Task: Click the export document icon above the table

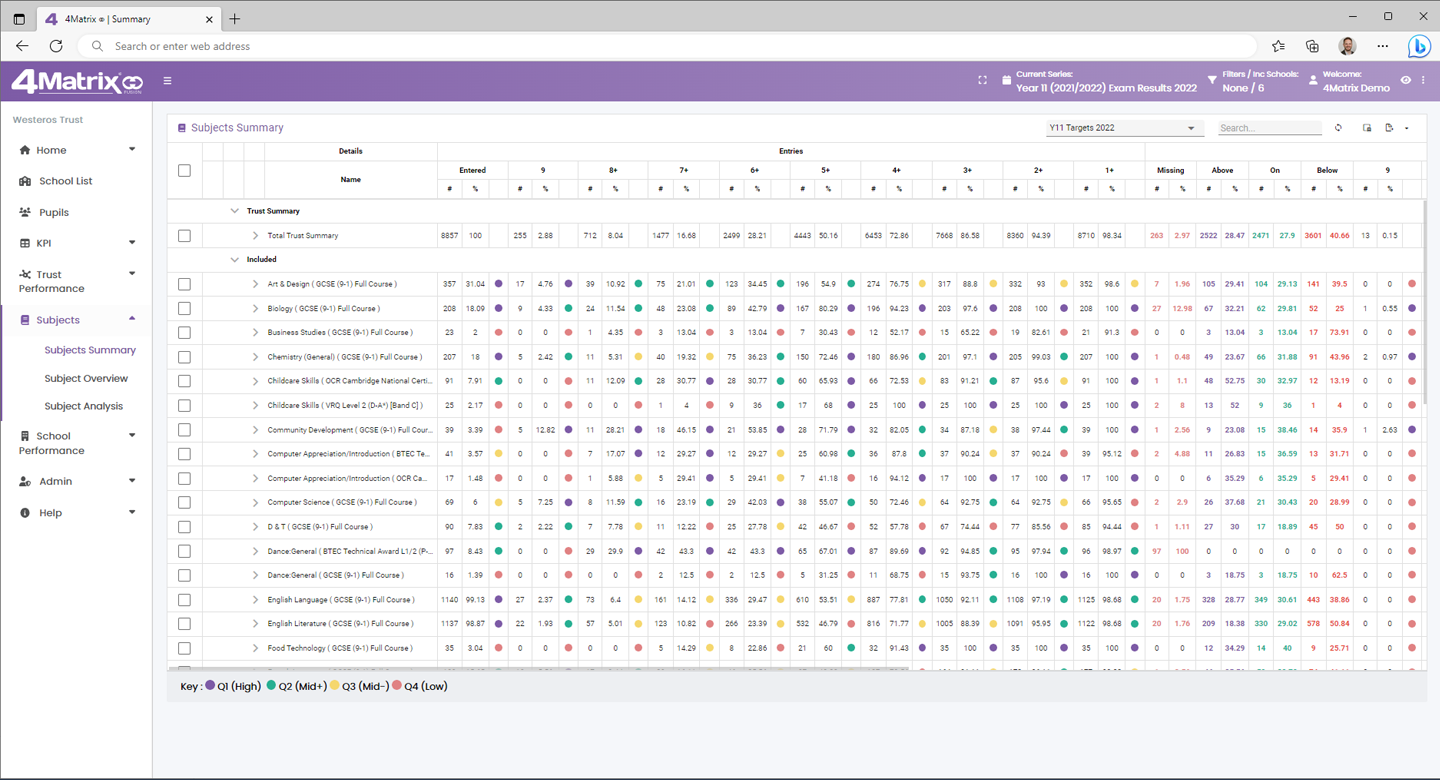Action: (x=1389, y=128)
